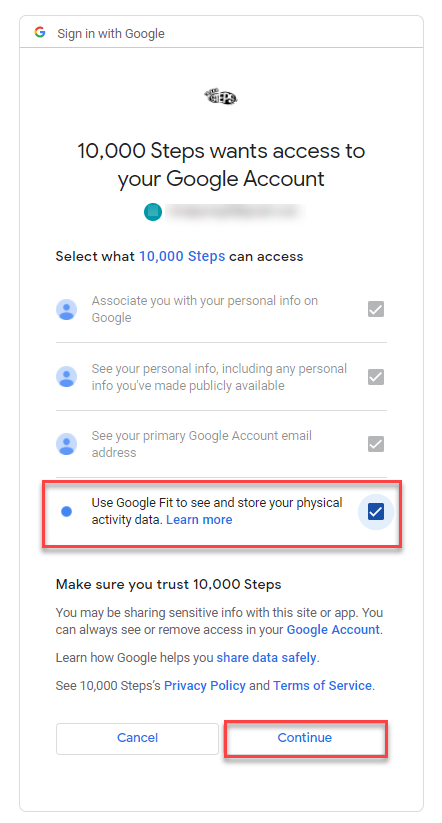Click the greyed See personal info checkbox
Image resolution: width=442 pixels, height=823 pixels.
tap(376, 376)
